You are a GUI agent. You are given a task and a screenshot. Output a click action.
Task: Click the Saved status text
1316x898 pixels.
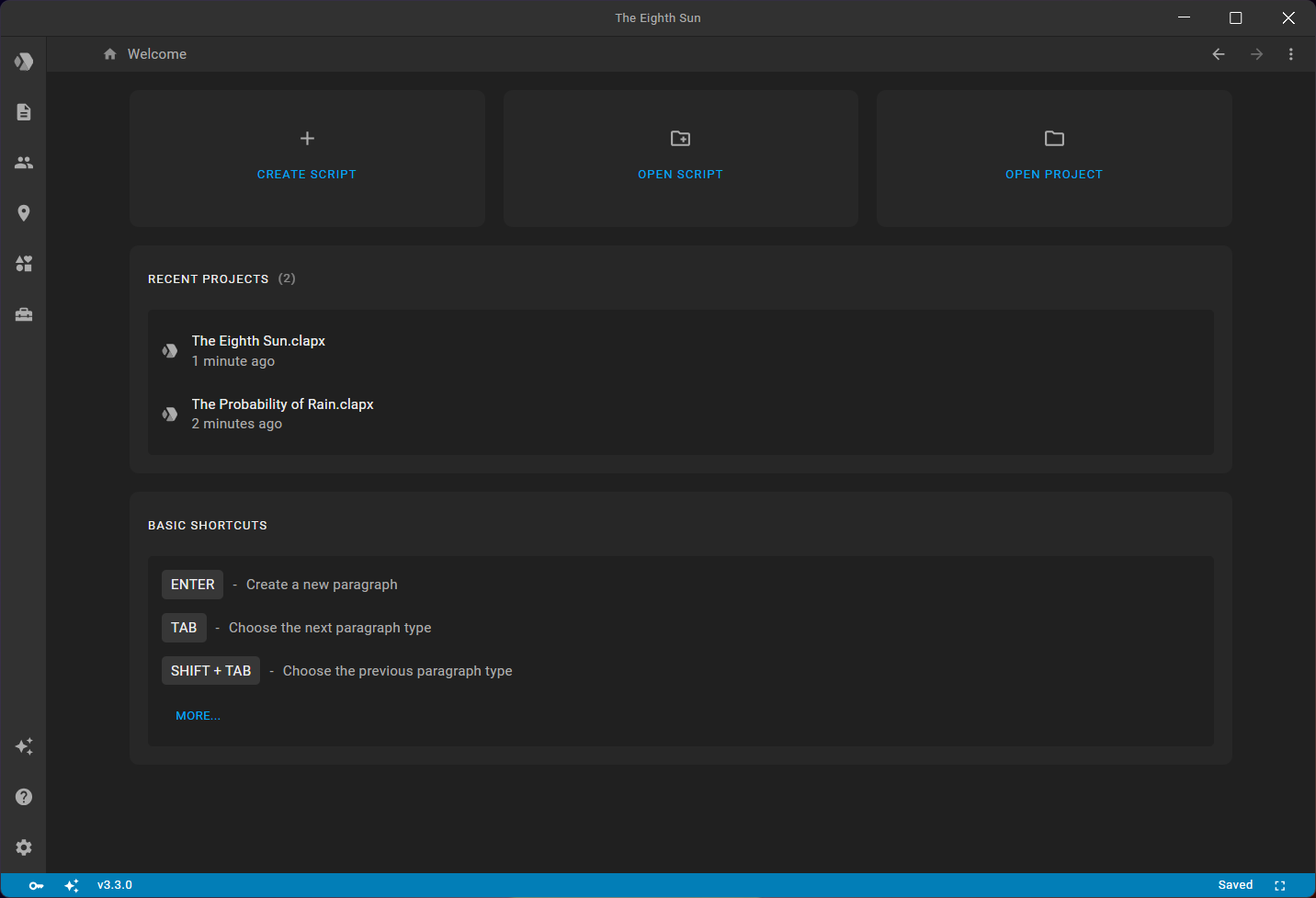tap(1235, 885)
